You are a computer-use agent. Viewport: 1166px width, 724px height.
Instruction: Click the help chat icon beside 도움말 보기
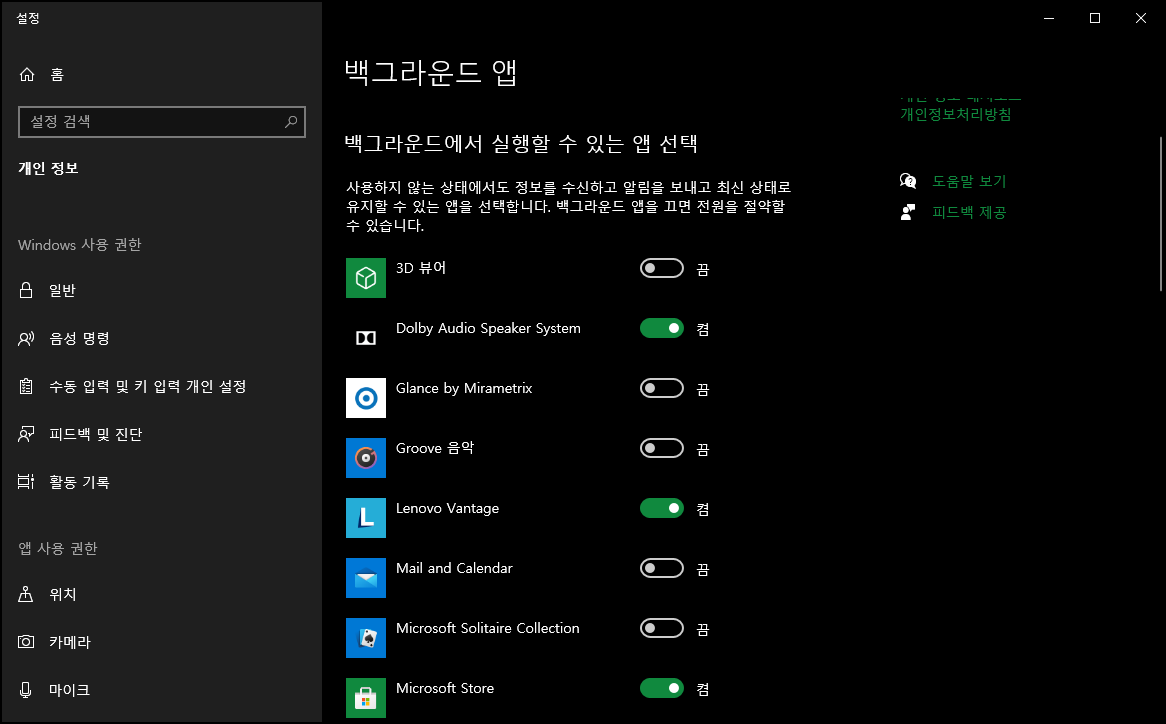click(x=908, y=181)
